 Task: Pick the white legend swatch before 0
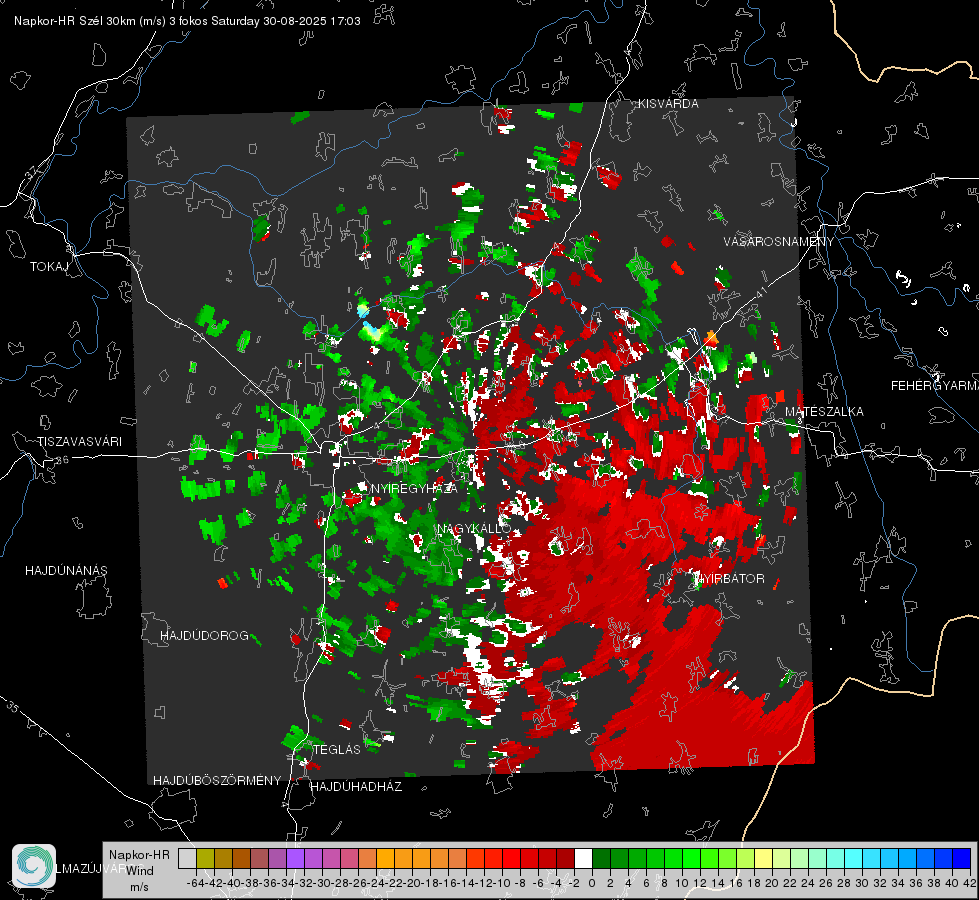click(x=583, y=858)
